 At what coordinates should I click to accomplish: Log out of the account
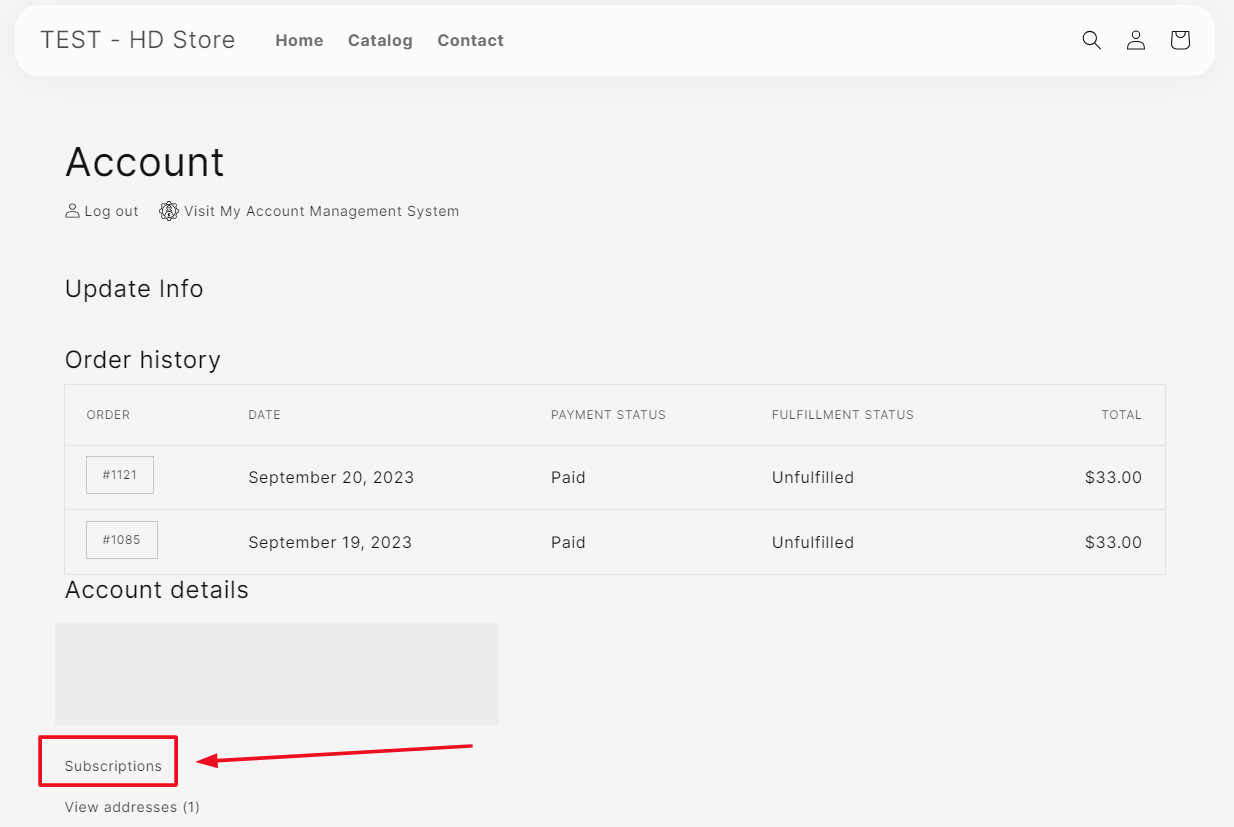[x=110, y=211]
